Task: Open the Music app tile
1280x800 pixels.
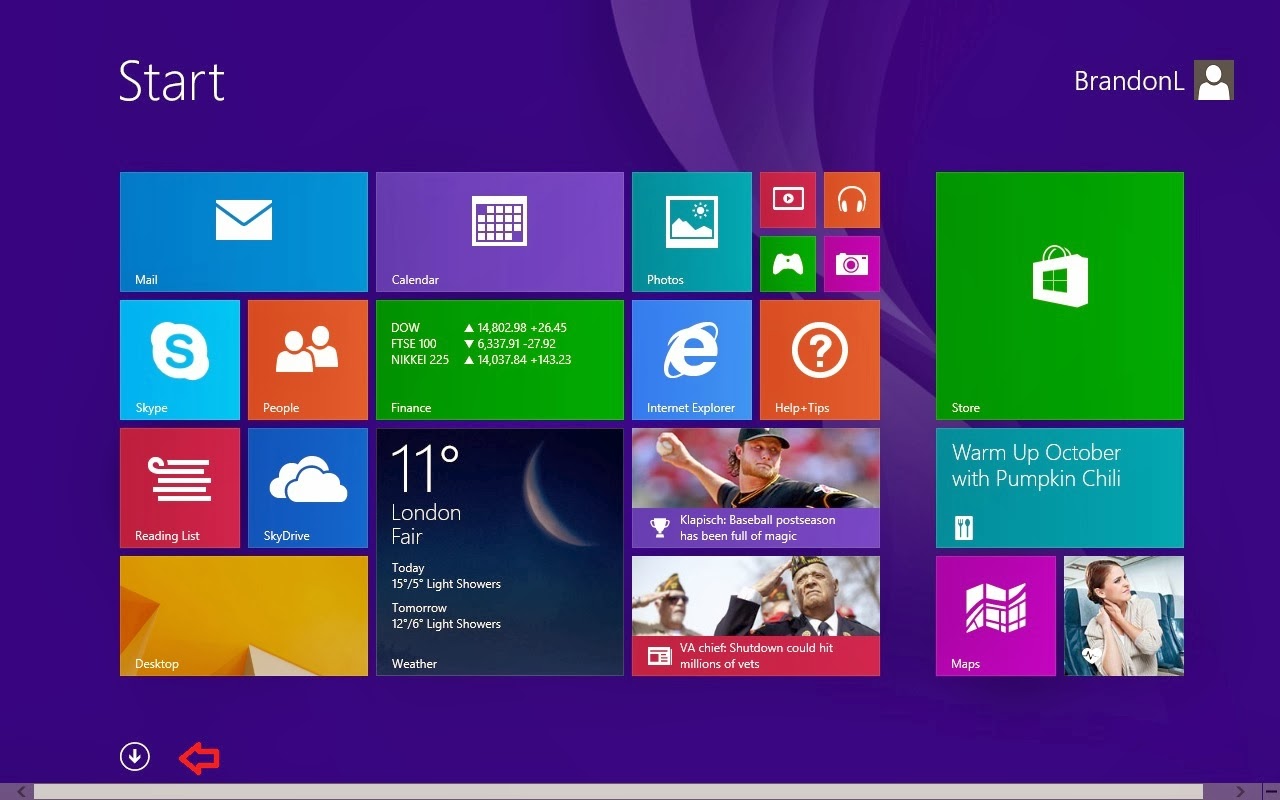Action: point(852,199)
